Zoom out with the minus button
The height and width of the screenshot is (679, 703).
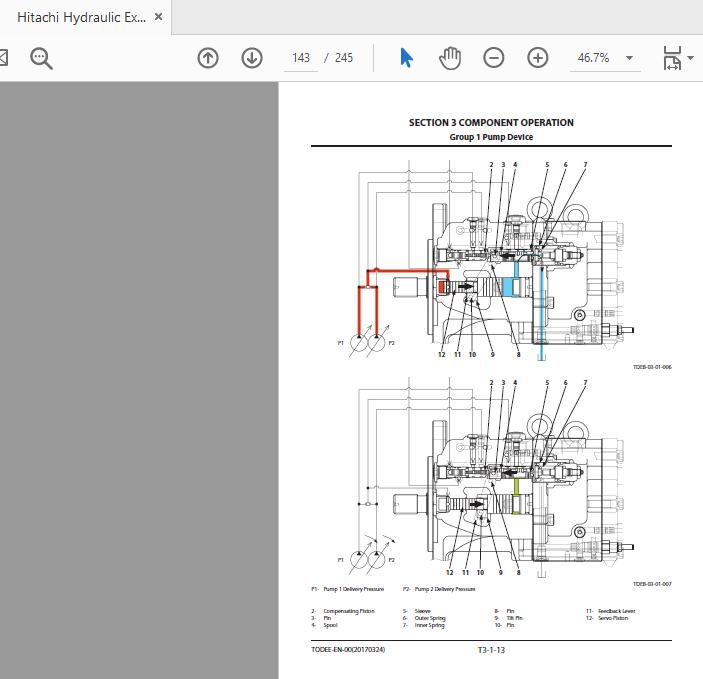494,58
